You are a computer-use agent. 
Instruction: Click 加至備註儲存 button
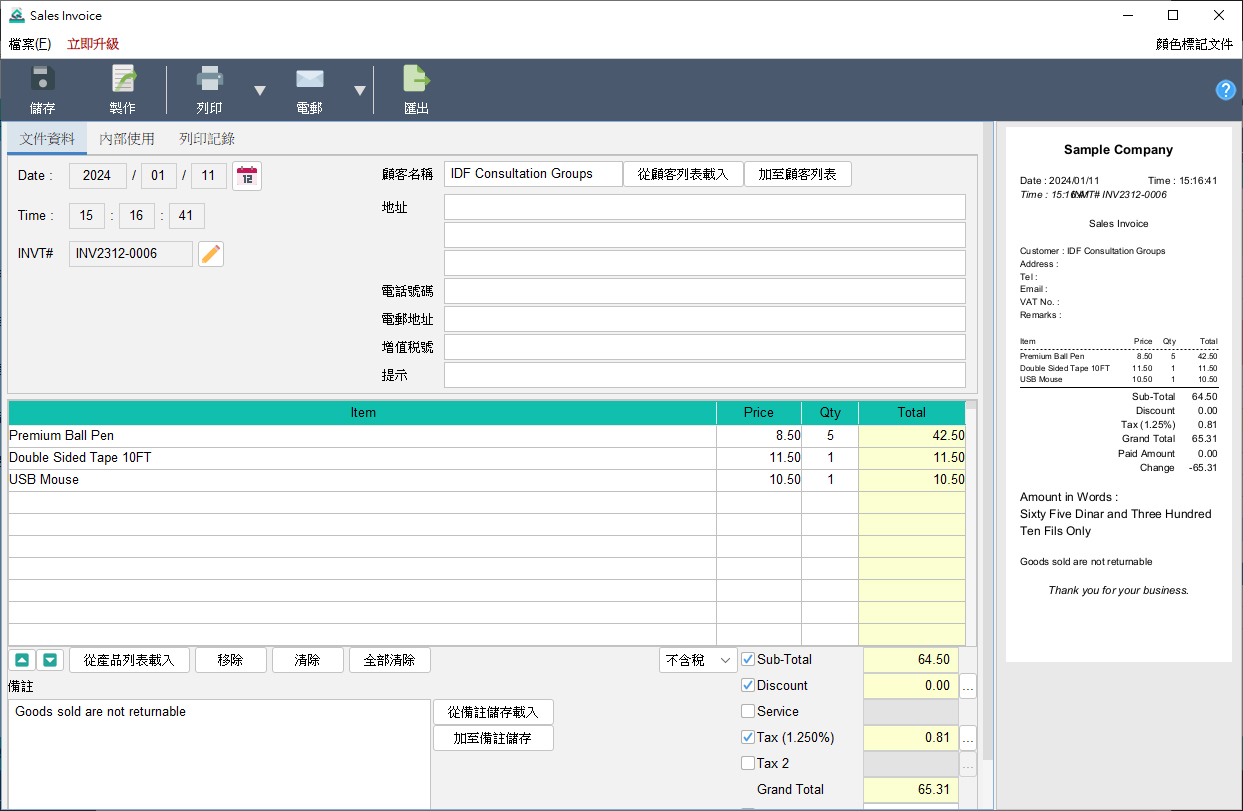tap(493, 738)
